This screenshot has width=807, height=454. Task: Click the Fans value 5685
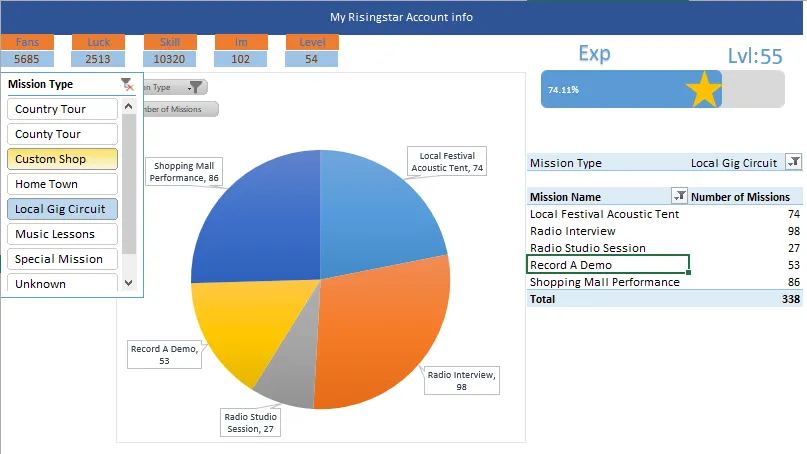[27, 59]
